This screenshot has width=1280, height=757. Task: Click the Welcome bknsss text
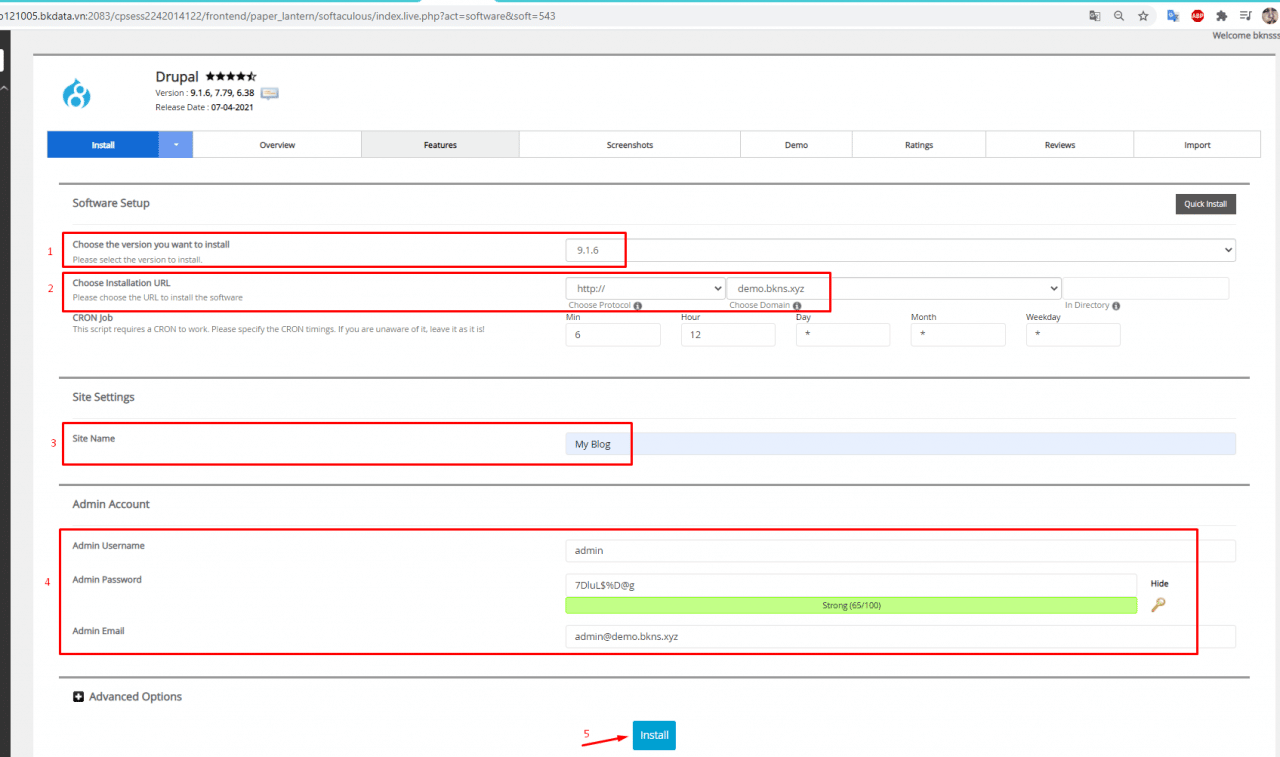1245,35
